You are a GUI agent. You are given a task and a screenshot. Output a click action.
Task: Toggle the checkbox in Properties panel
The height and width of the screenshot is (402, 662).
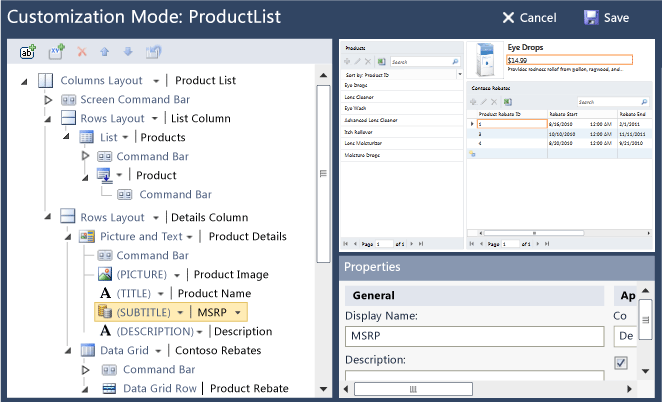(621, 363)
